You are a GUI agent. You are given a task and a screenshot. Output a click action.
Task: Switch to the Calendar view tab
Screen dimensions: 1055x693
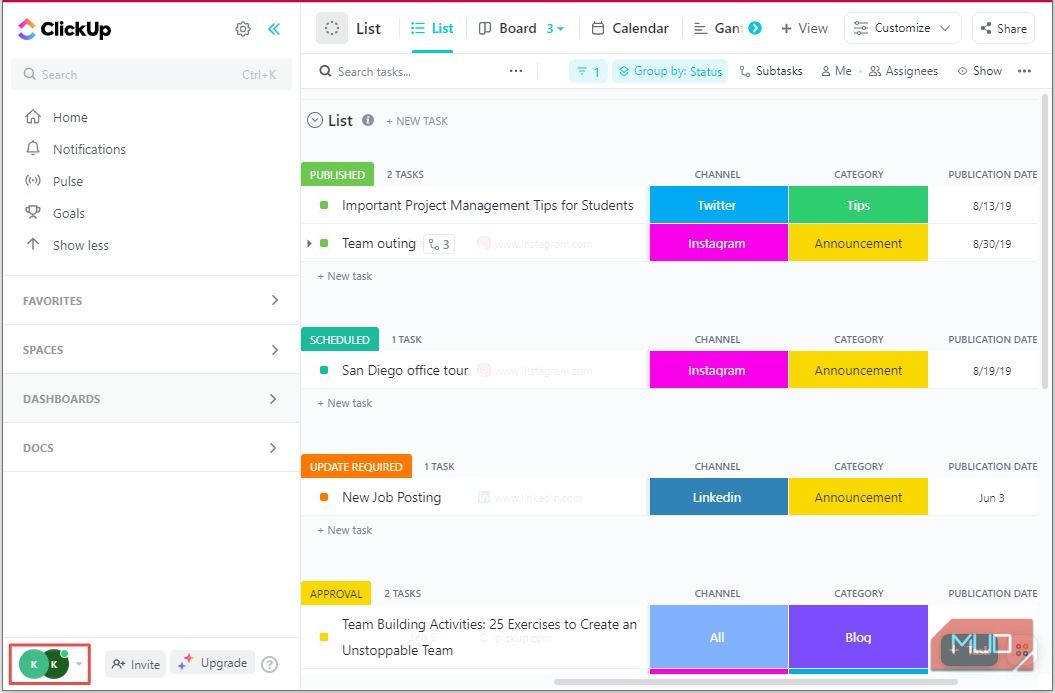point(639,28)
